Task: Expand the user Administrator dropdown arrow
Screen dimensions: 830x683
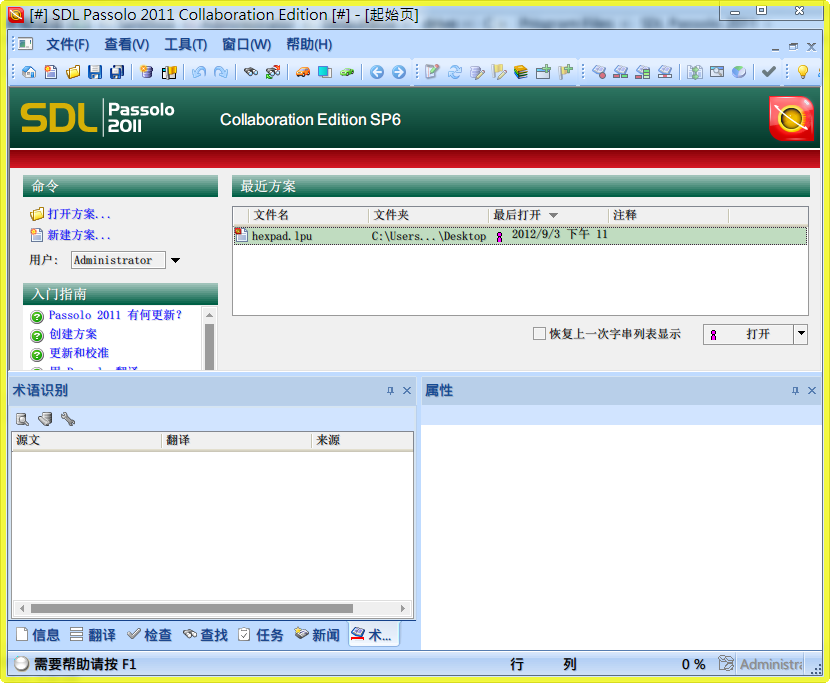Action: [x=175, y=260]
